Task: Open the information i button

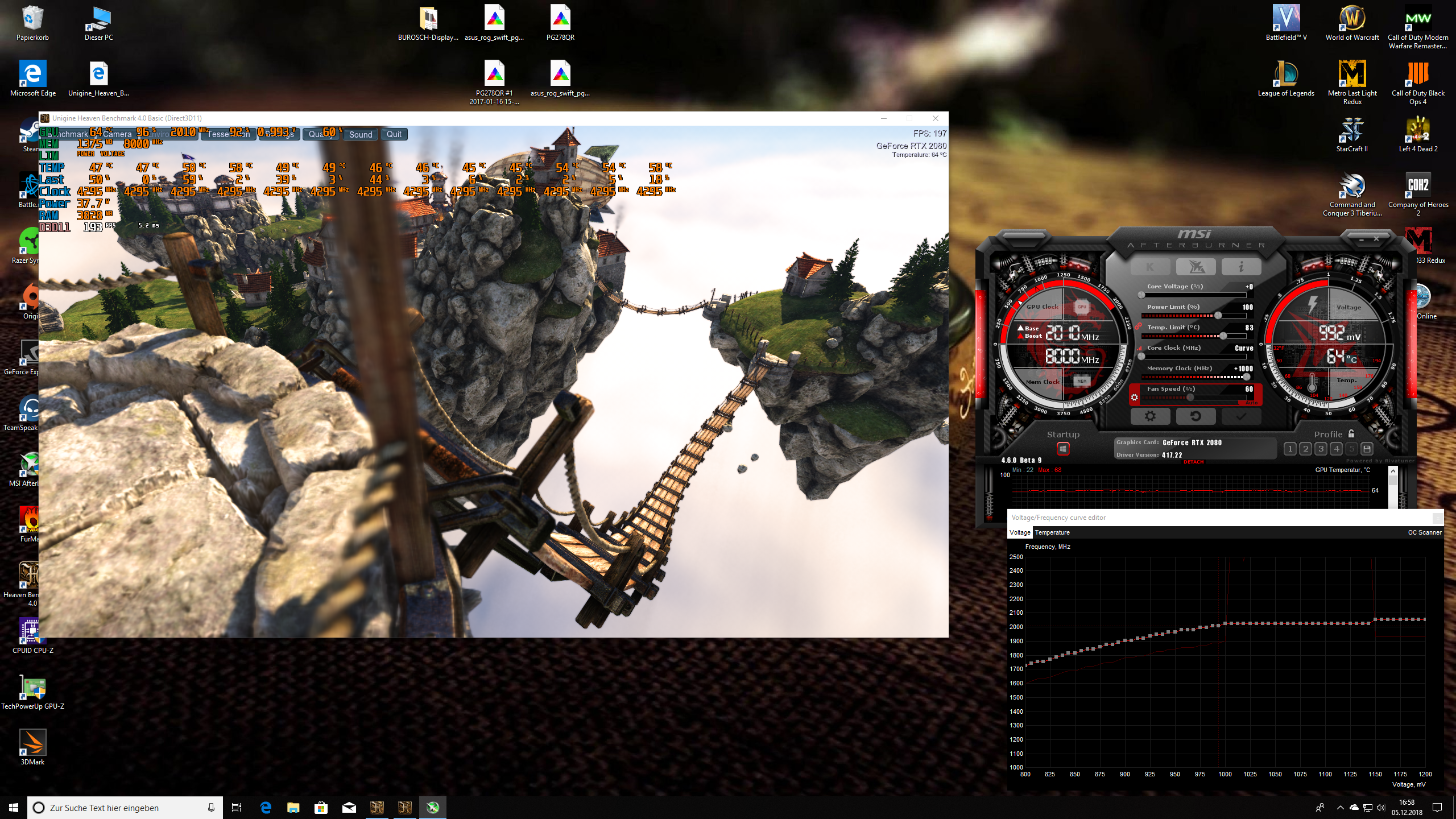Action: pyautogui.click(x=1241, y=267)
